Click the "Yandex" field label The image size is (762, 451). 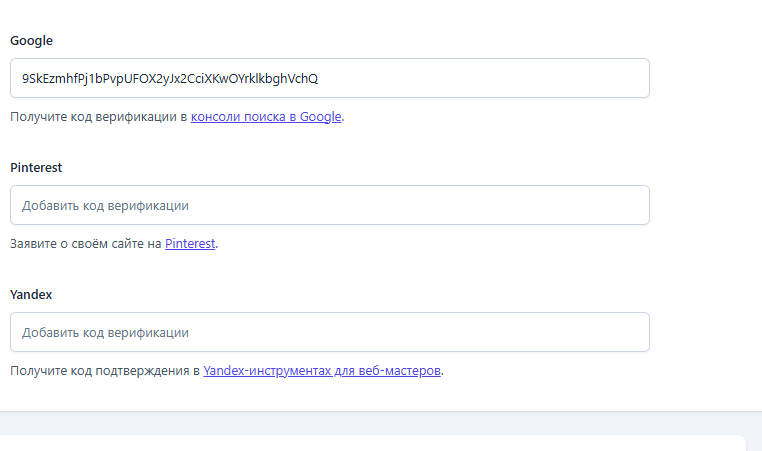coord(31,295)
